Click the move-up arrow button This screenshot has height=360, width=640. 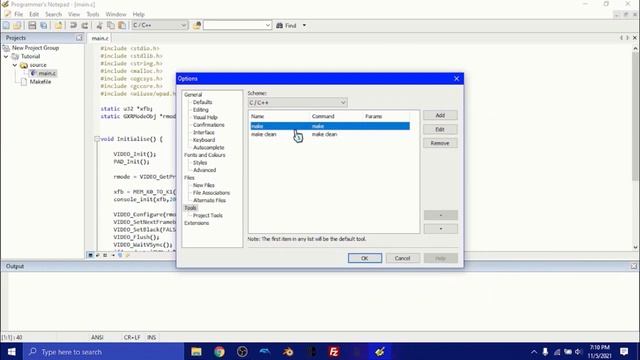coord(441,215)
